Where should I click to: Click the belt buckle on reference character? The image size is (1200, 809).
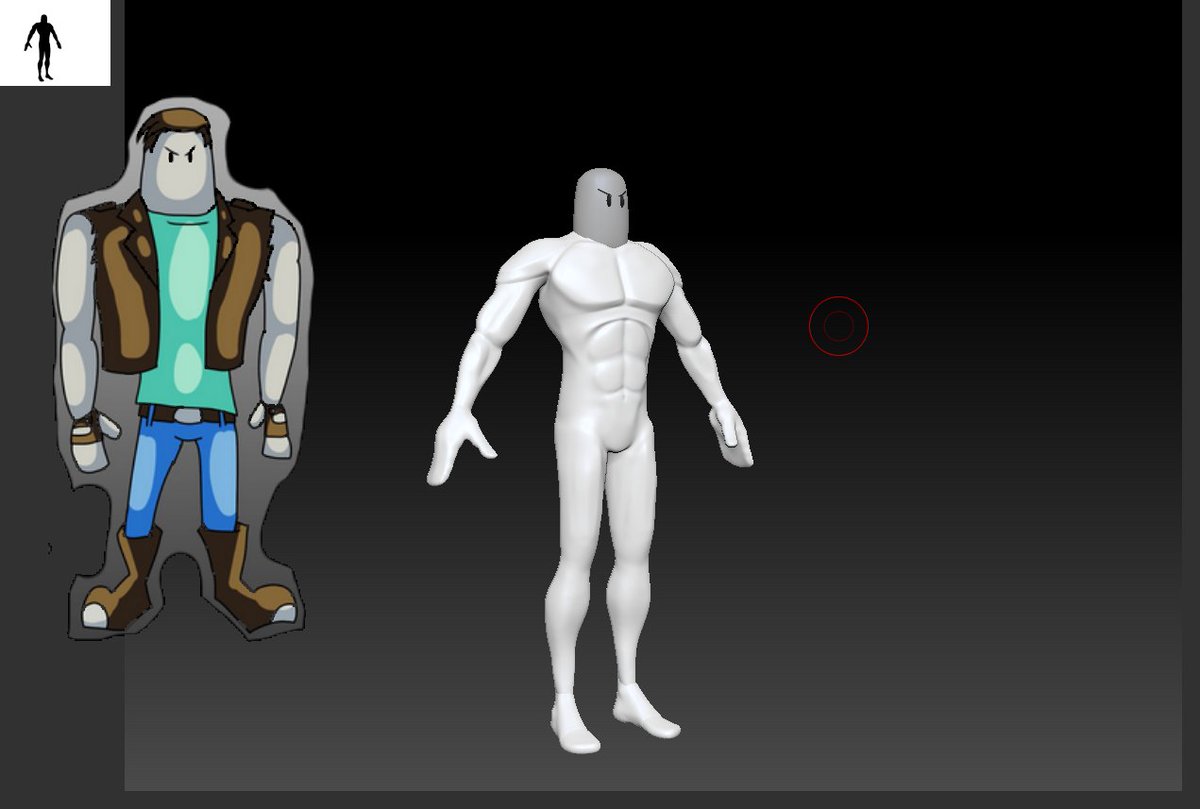[188, 415]
